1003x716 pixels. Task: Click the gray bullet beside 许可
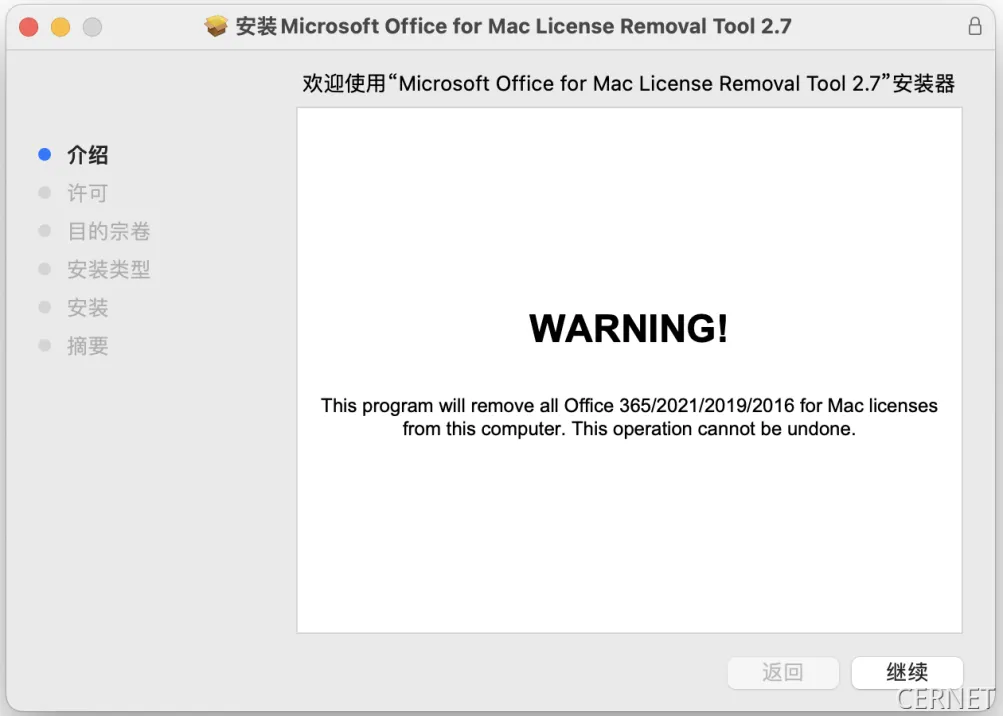44,193
